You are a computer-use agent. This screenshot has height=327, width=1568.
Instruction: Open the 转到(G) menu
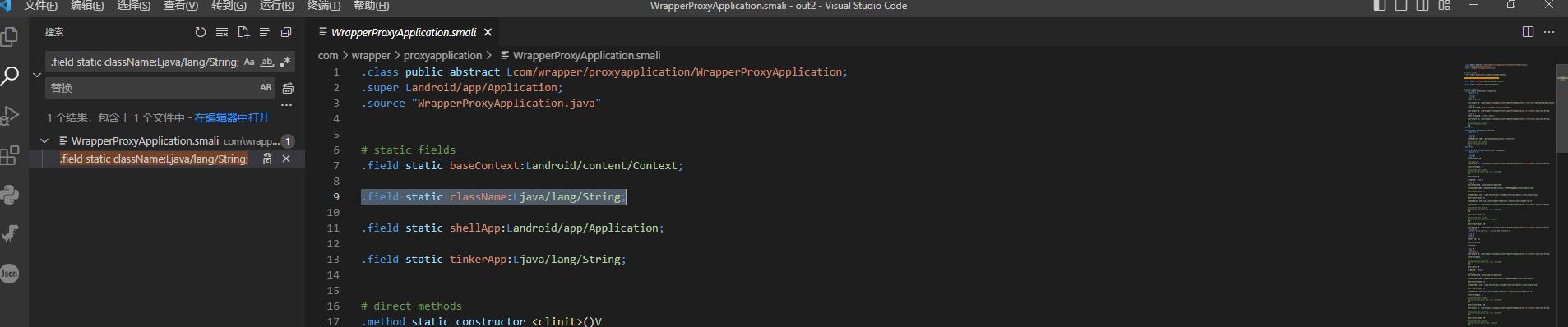(229, 6)
